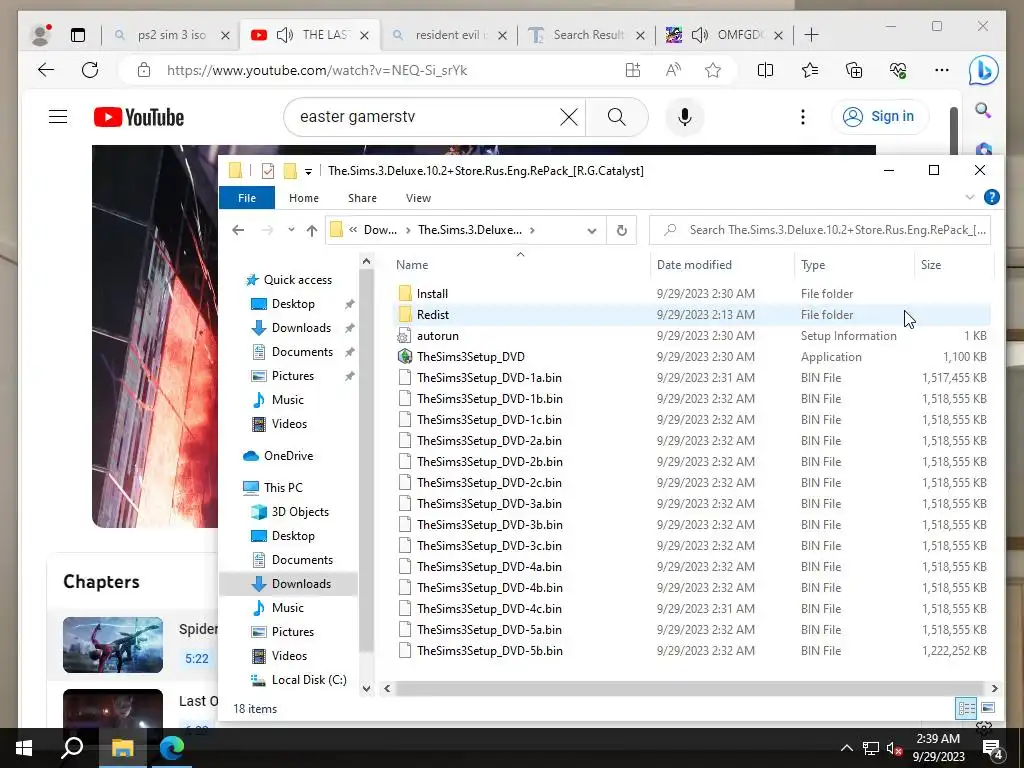Image resolution: width=1024 pixels, height=768 pixels.
Task: Switch to the ps2 sim 3 iso tab
Action: pyautogui.click(x=171, y=35)
